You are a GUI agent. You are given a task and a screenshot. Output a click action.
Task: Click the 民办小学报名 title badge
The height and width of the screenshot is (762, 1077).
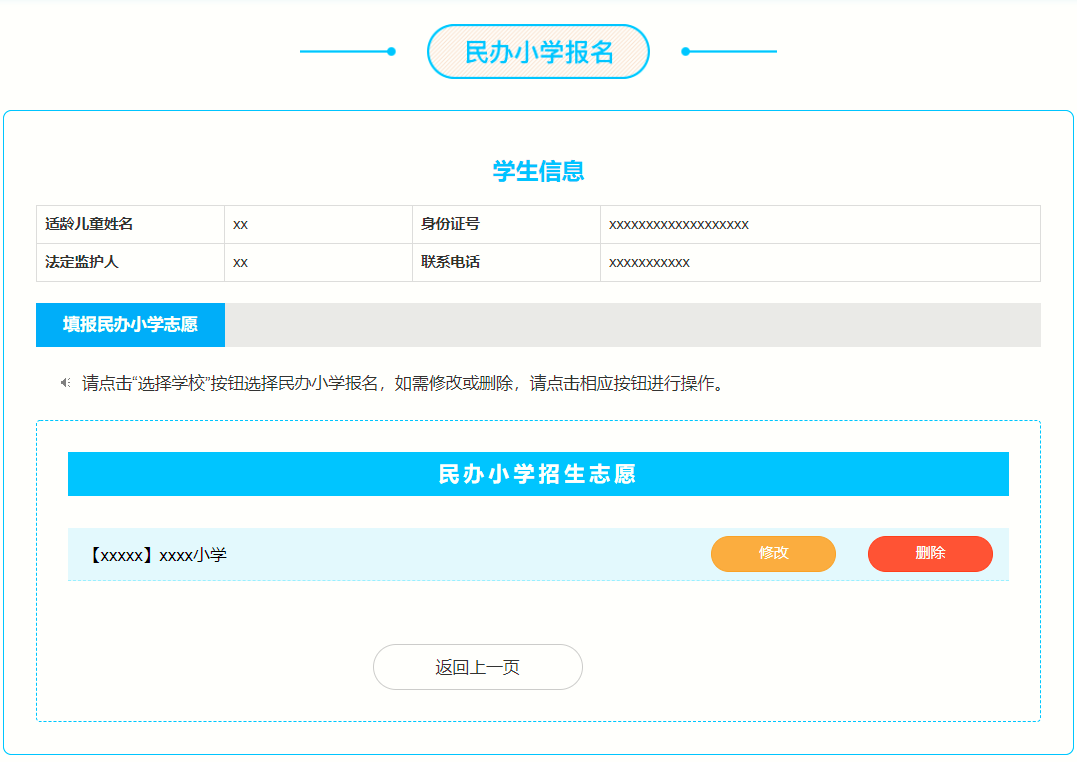click(x=538, y=52)
